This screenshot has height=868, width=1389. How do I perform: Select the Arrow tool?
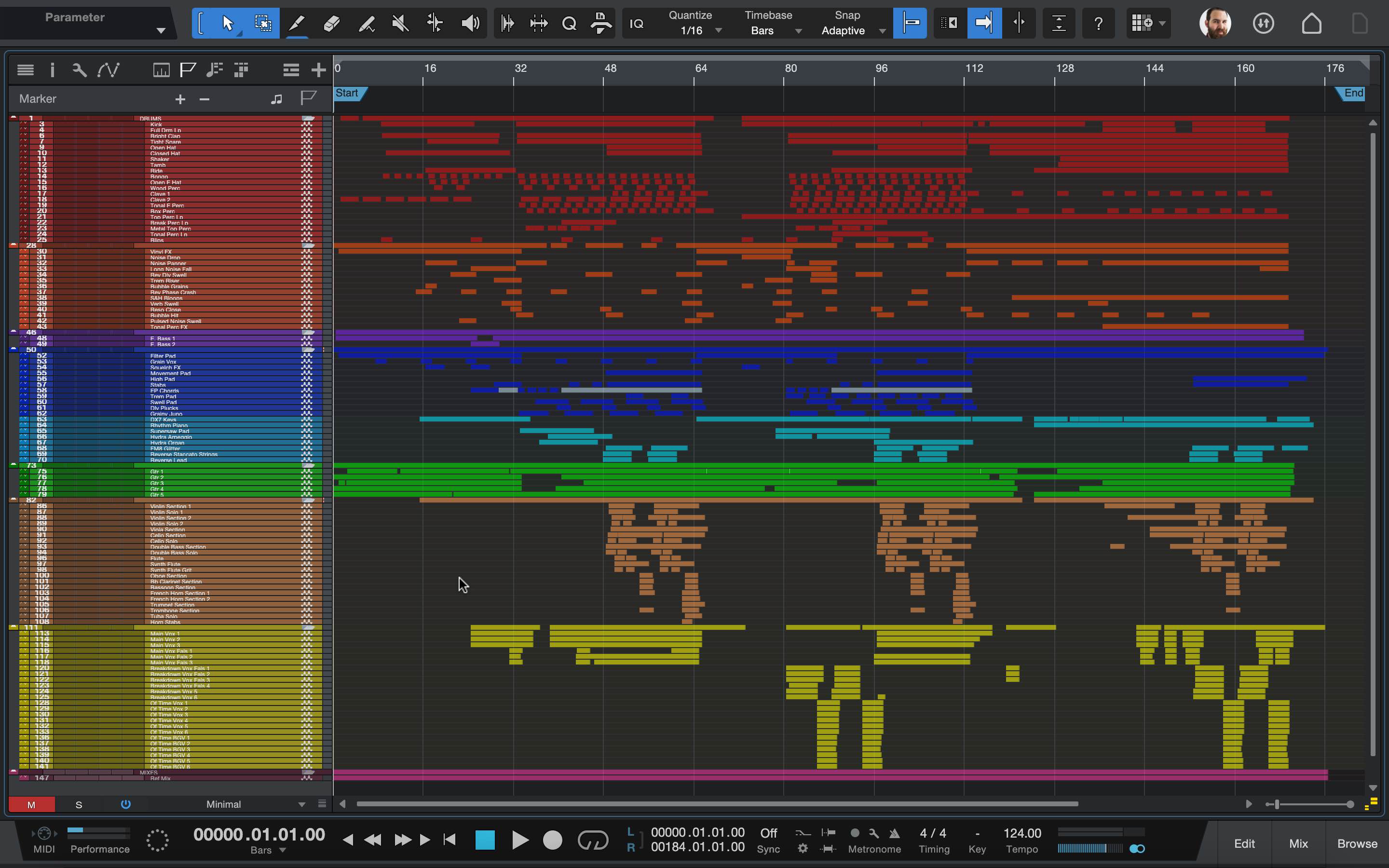(228, 24)
